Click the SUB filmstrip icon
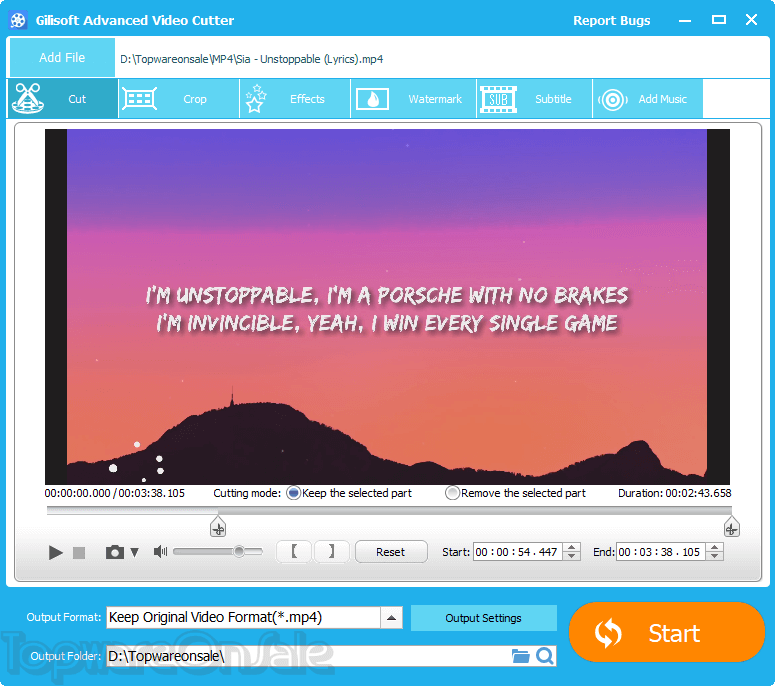The image size is (775, 686). pos(498,99)
